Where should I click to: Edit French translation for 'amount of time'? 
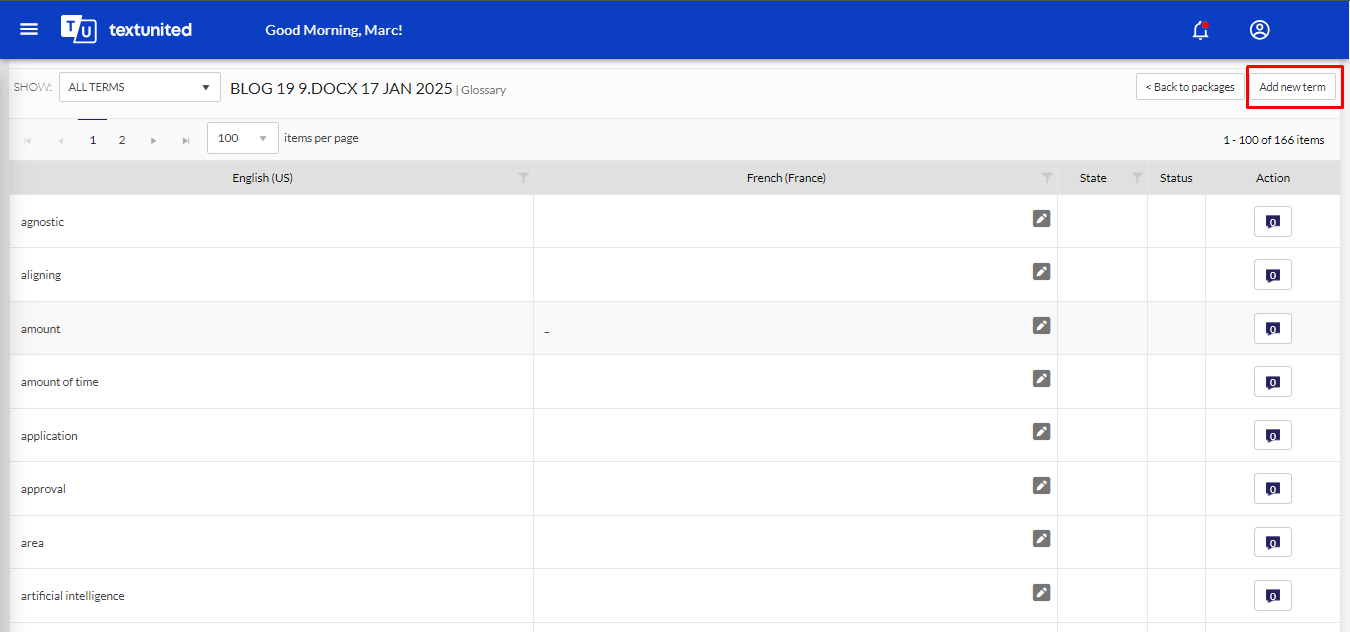click(1041, 378)
